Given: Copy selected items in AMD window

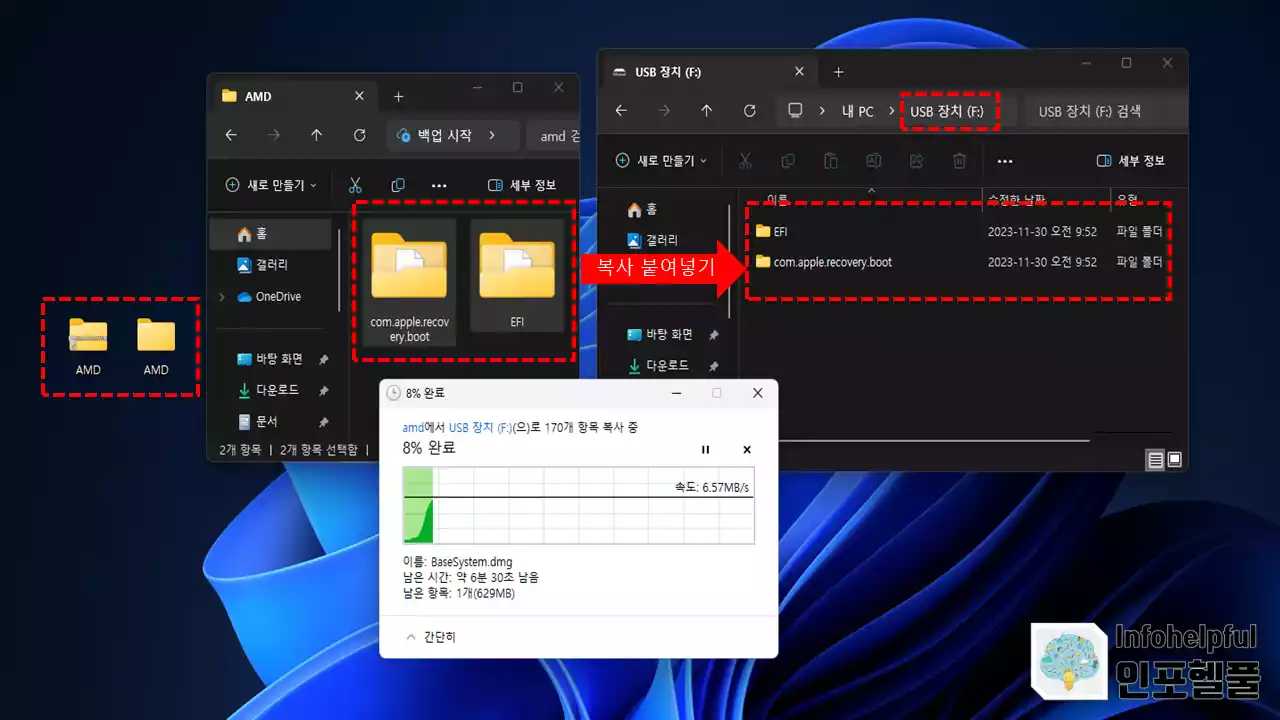Looking at the screenshot, I should pyautogui.click(x=398, y=185).
